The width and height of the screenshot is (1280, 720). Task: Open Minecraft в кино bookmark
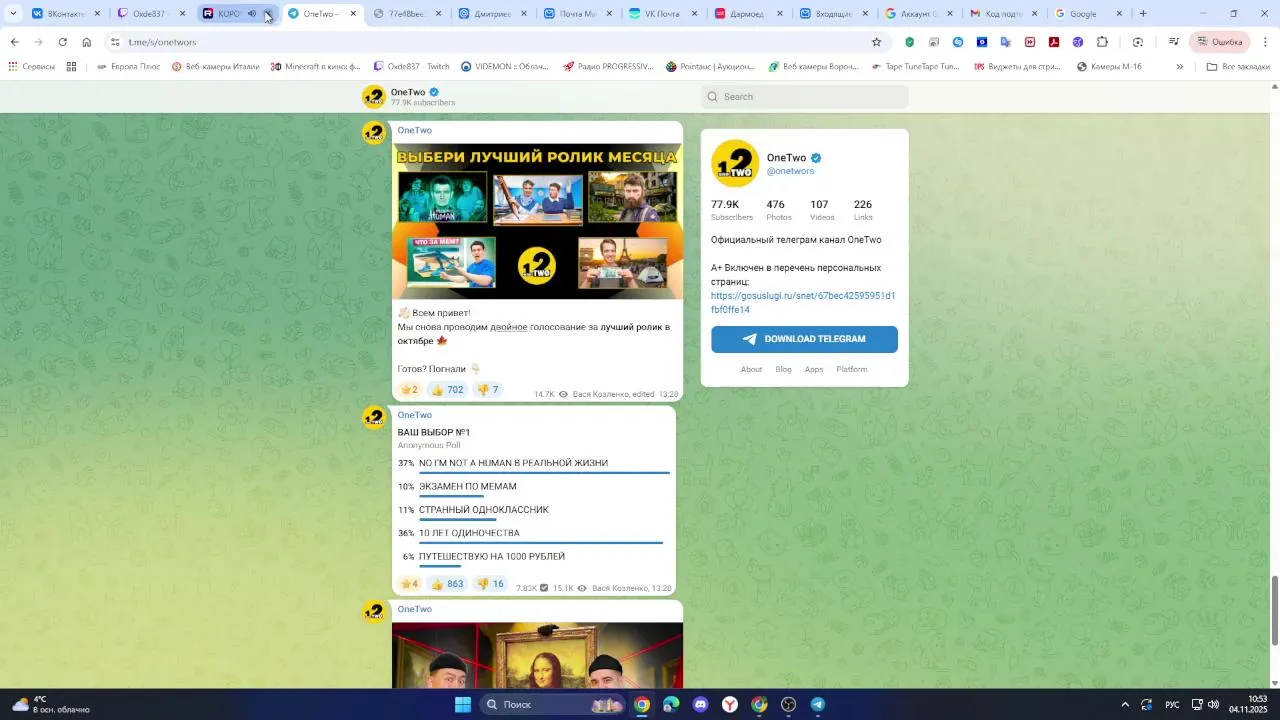(x=315, y=67)
